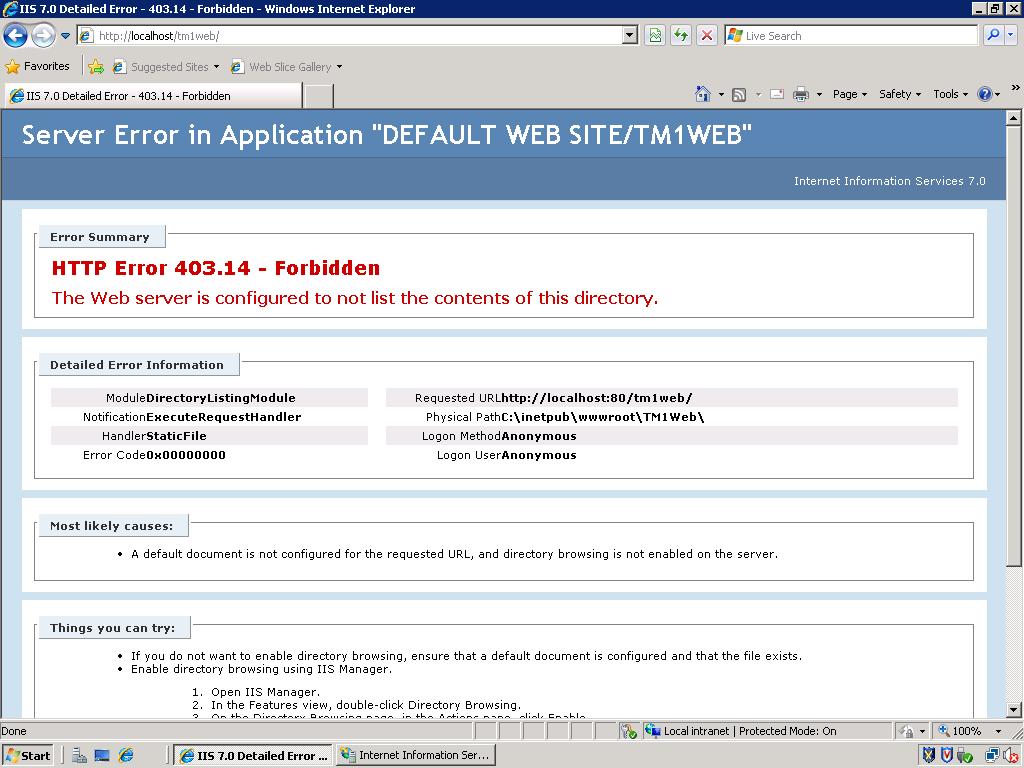This screenshot has height=768, width=1024.
Task: Click the Add to Favorites Bar star icon
Action: tap(96, 67)
